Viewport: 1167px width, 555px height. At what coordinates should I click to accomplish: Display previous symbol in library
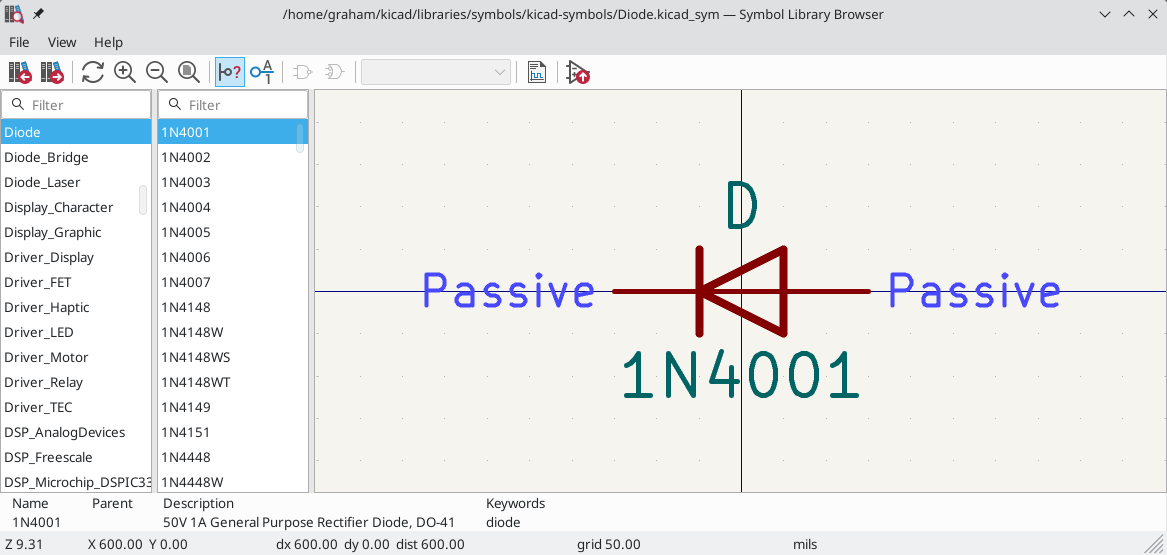(x=20, y=72)
